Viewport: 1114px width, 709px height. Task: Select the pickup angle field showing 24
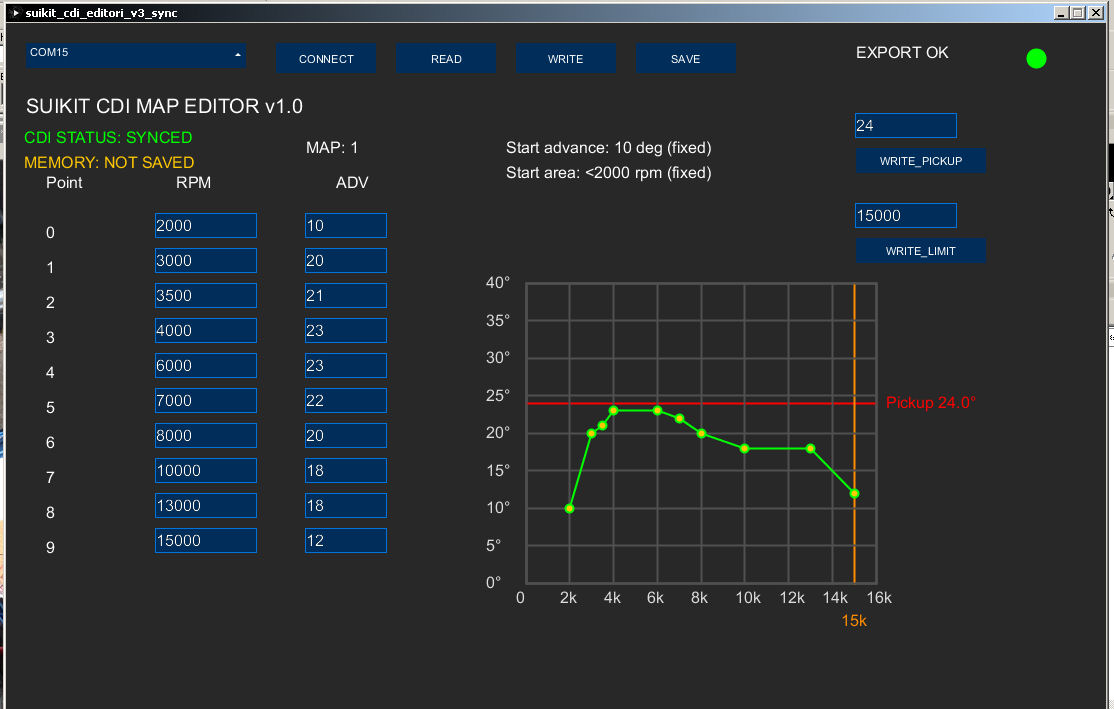click(906, 126)
